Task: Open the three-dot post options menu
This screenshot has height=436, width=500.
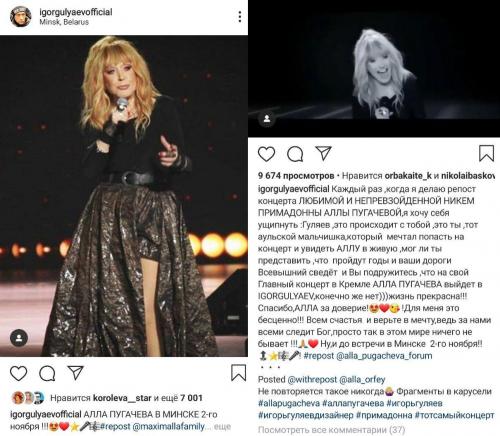Action: [x=240, y=17]
